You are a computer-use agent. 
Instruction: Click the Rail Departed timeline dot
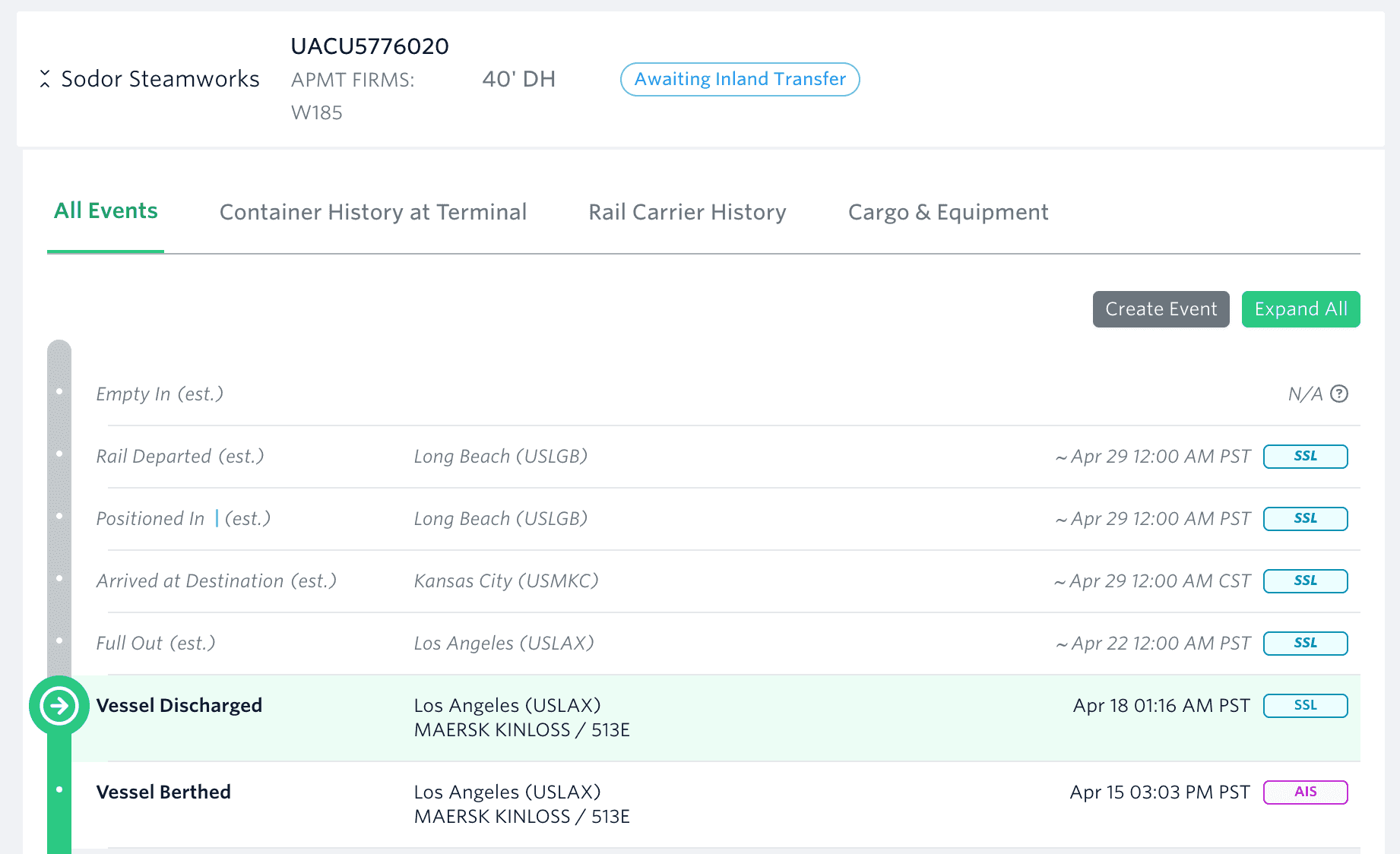tap(59, 454)
